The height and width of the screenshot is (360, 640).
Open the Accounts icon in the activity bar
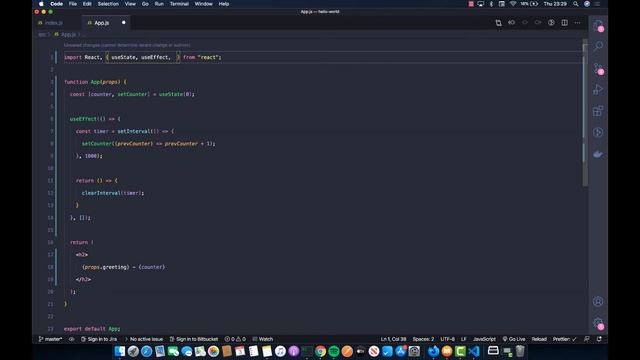pos(598,302)
